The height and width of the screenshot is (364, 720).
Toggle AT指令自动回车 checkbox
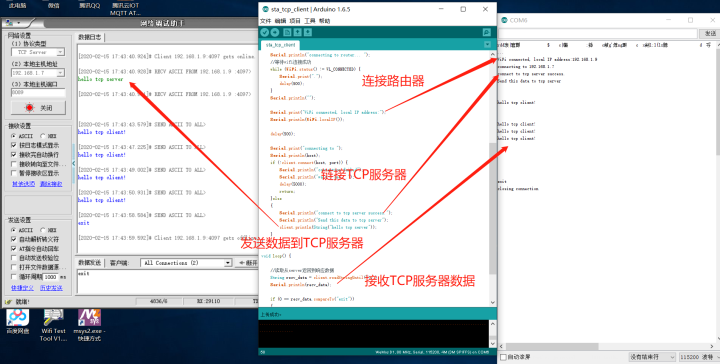pyautogui.click(x=14, y=248)
